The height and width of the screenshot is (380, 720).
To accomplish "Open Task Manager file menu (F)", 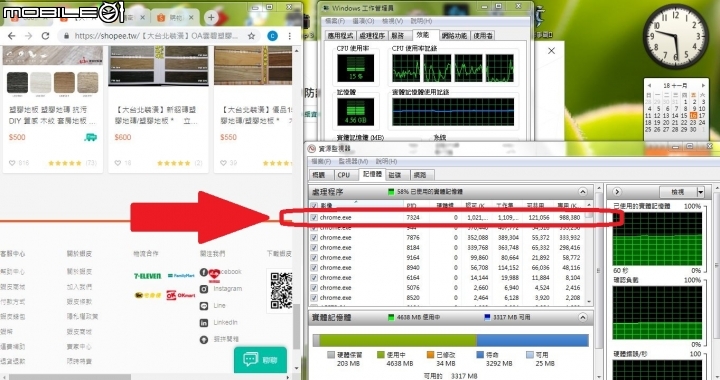I will coord(335,21).
